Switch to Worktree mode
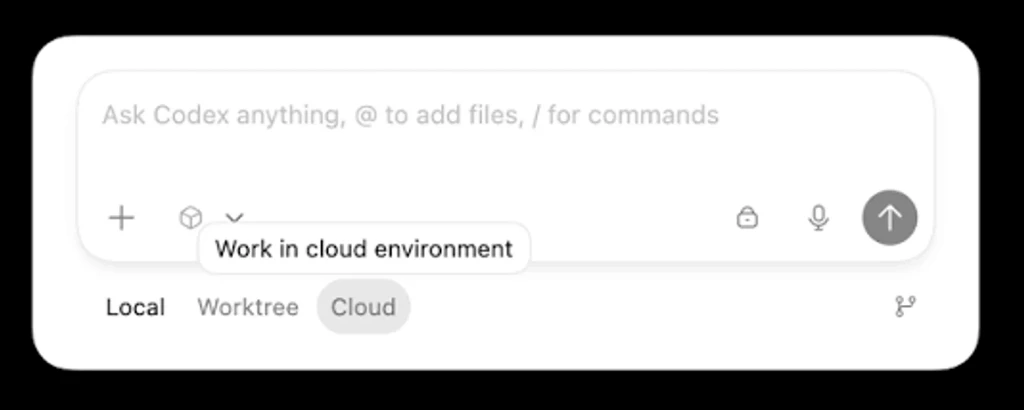1024x410 pixels. (248, 307)
